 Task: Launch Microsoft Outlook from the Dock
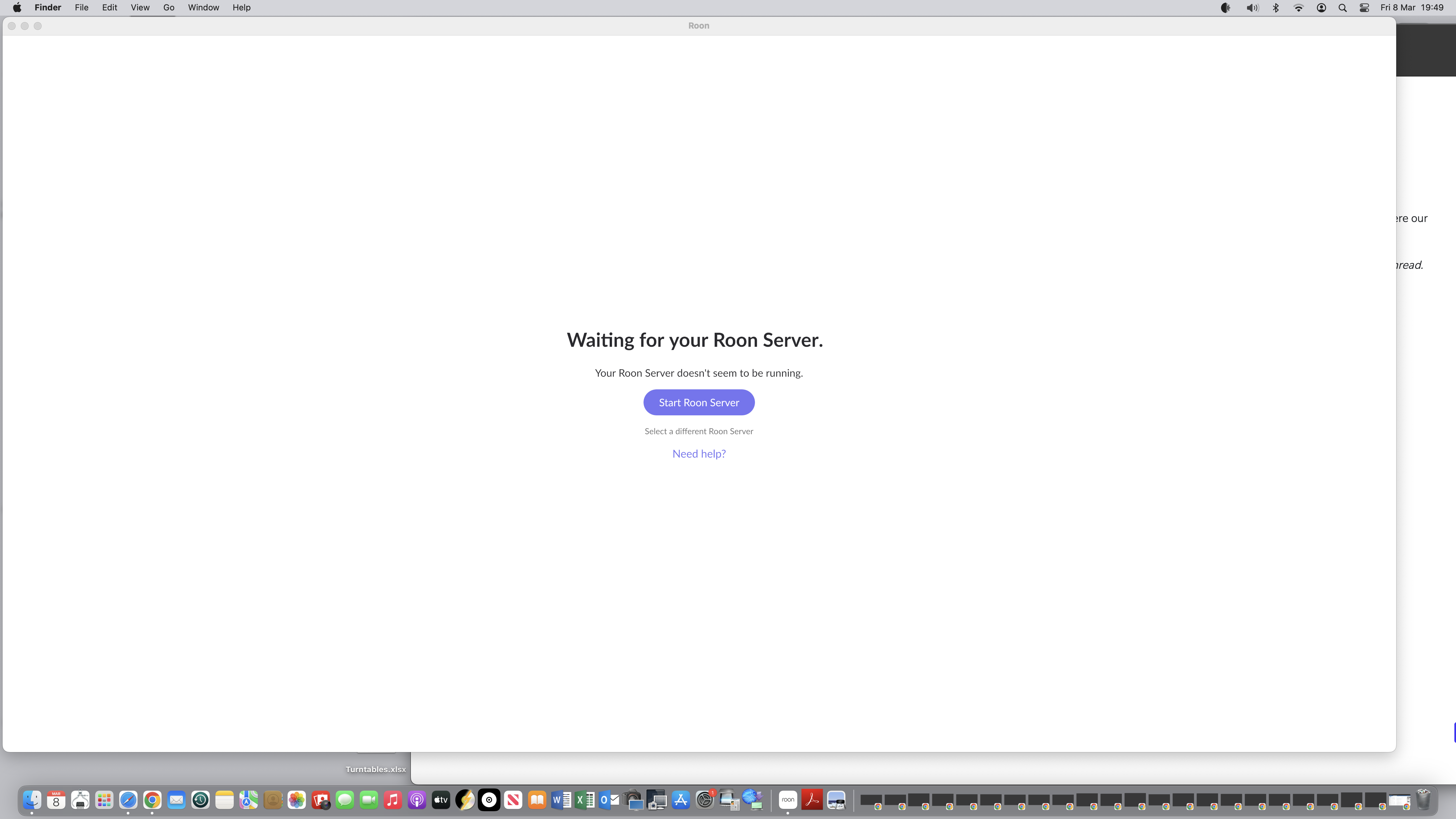609,800
